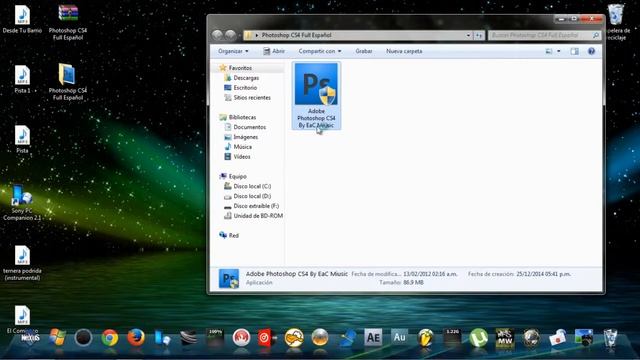
Task: Select the Photoshop CS4 Full Español WinRAR archive
Action: pyautogui.click(x=68, y=22)
